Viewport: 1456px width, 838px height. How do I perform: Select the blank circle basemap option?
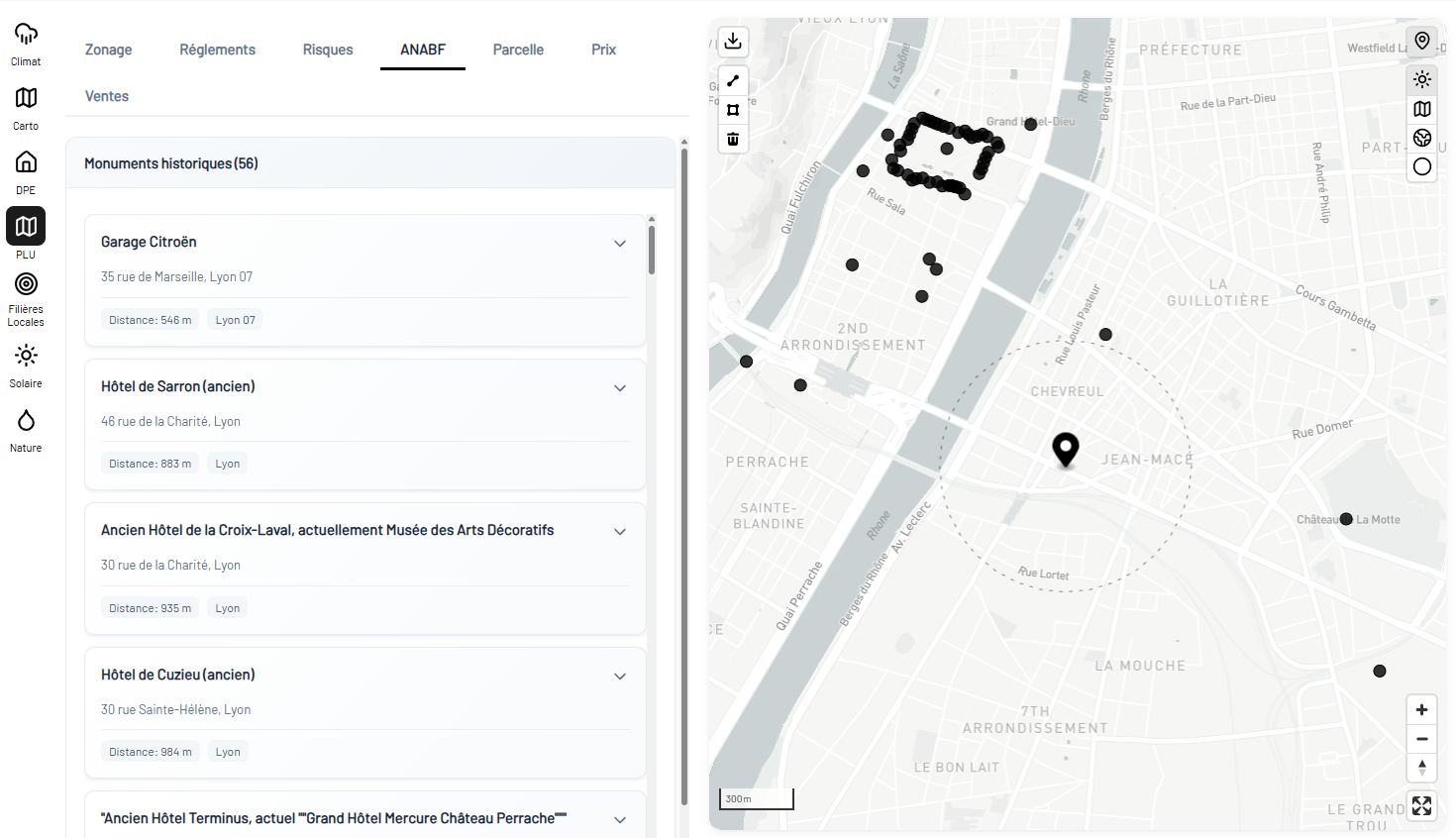coord(1422,166)
